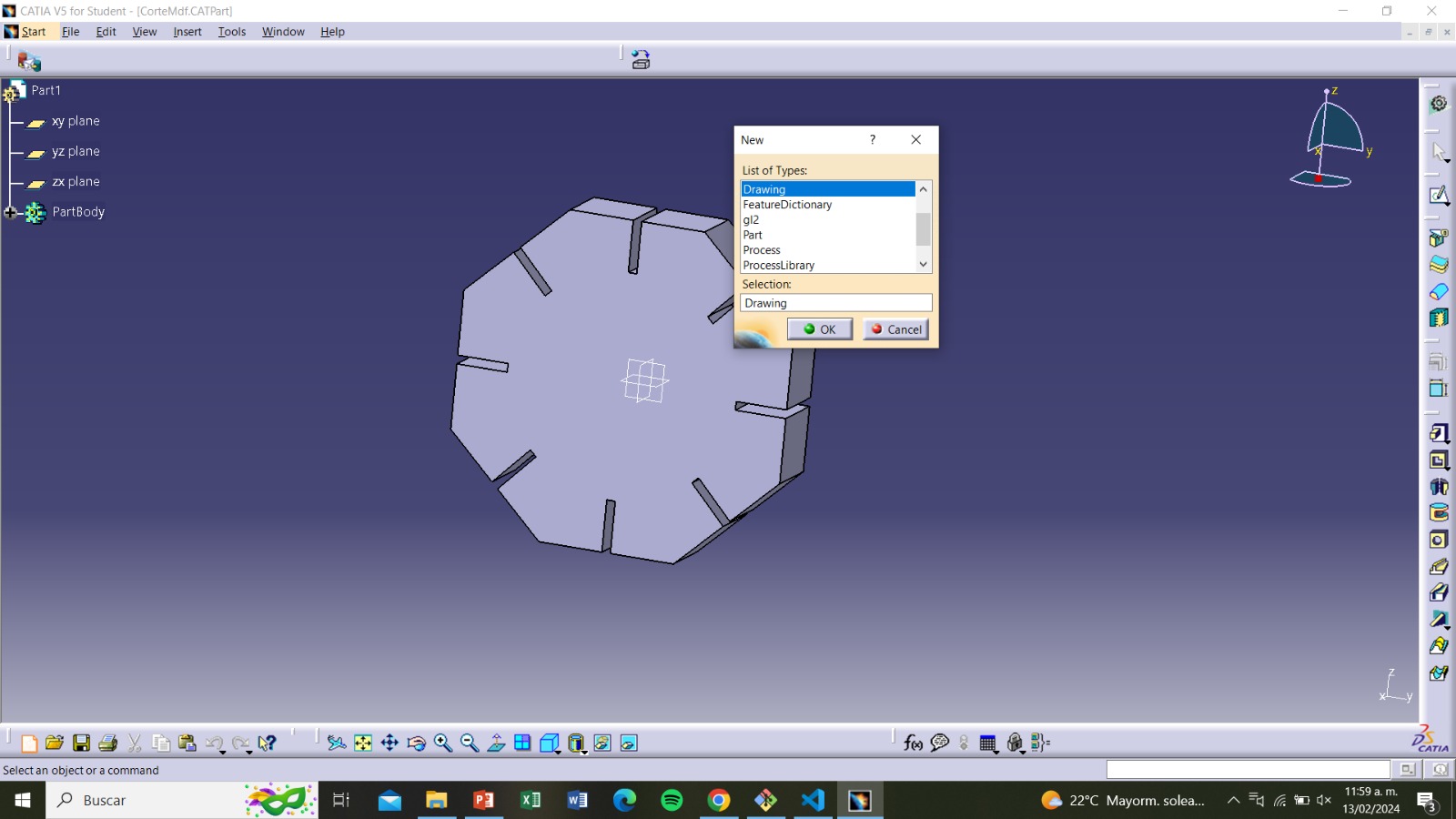Screen dimensions: 1456x819
Task: Open the isometric view cube icon
Action: tap(549, 743)
